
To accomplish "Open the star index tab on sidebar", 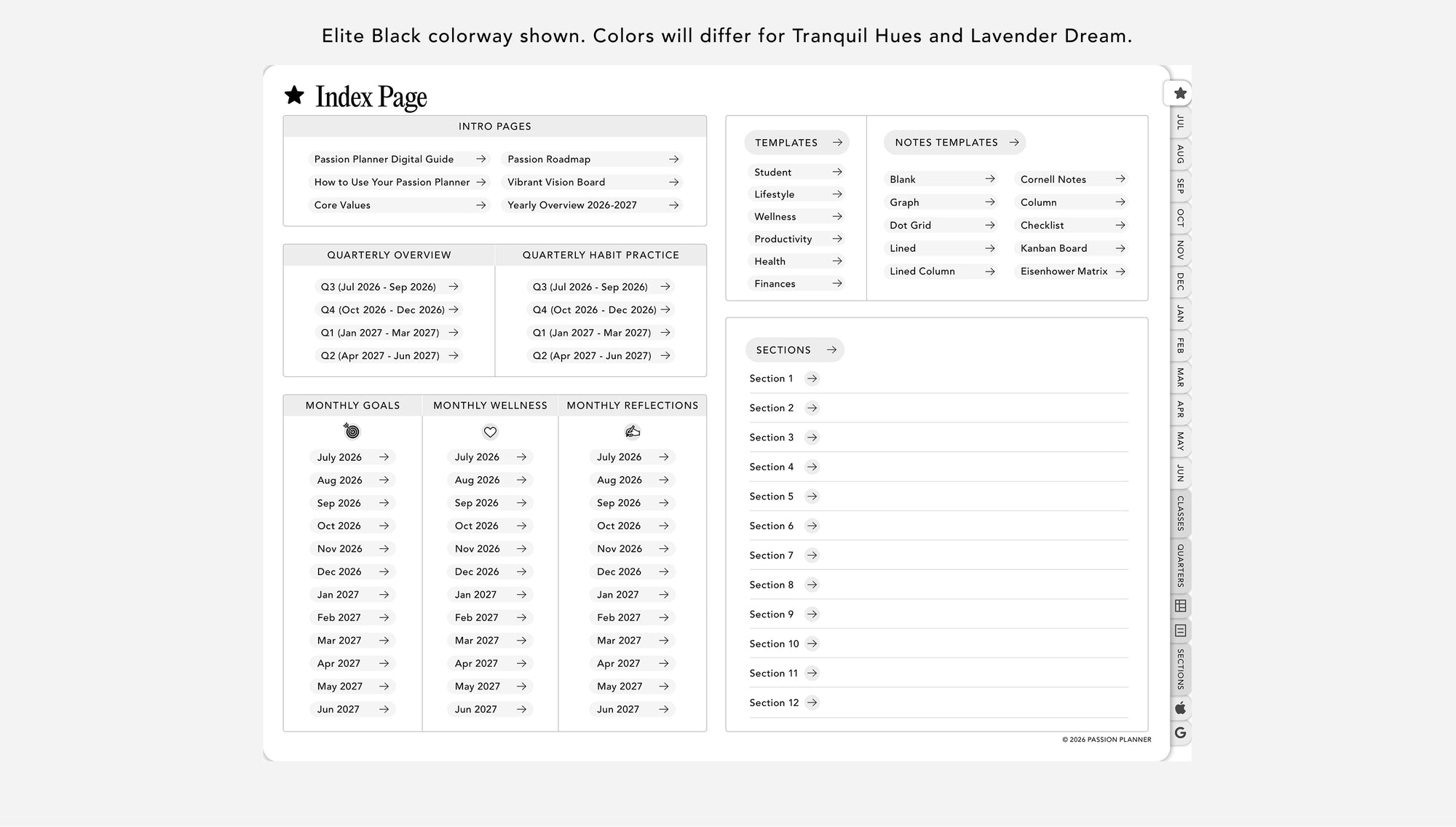I will click(1179, 93).
